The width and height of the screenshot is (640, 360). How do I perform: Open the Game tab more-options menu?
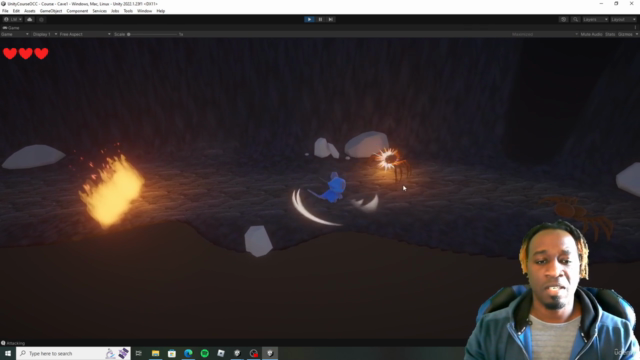[x=636, y=28]
